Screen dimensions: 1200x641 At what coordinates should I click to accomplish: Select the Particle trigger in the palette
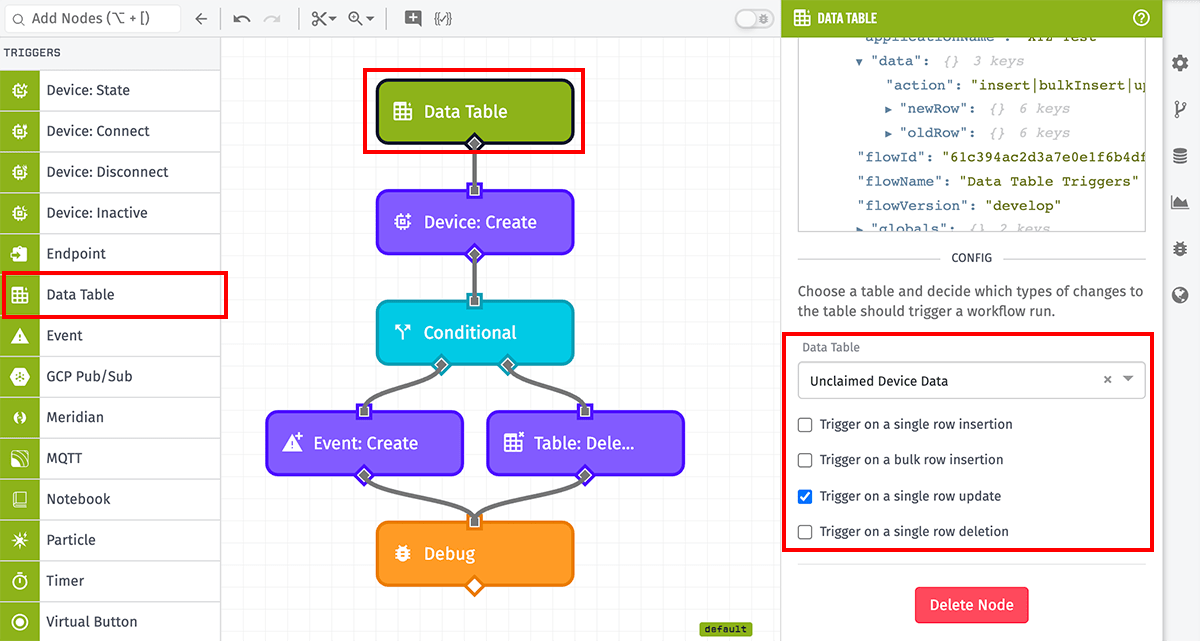(x=110, y=540)
